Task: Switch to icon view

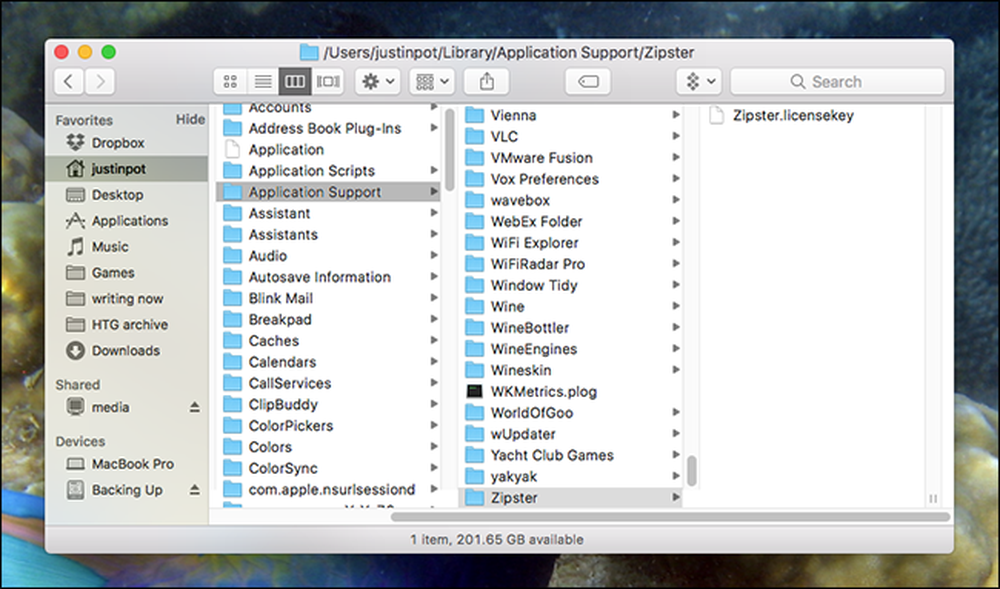Action: pyautogui.click(x=230, y=82)
